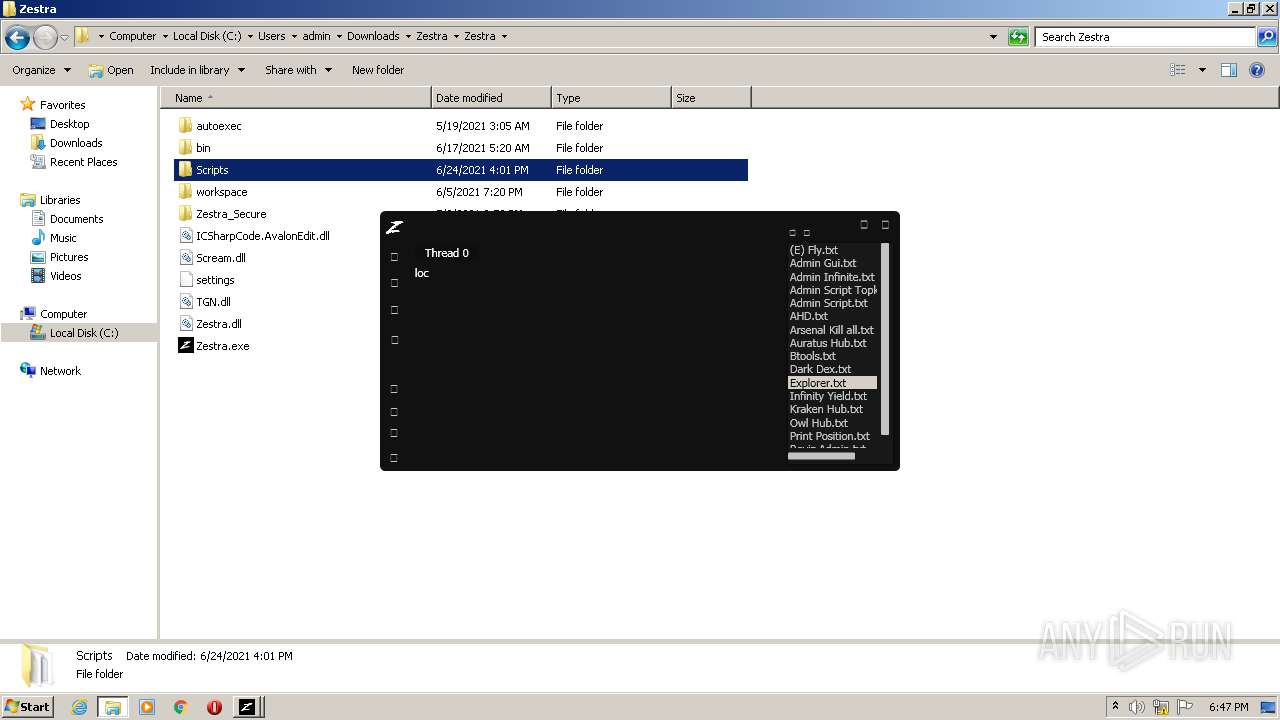Select the Zestra_Secure folder icon
This screenshot has height=720, width=1280.
click(185, 214)
